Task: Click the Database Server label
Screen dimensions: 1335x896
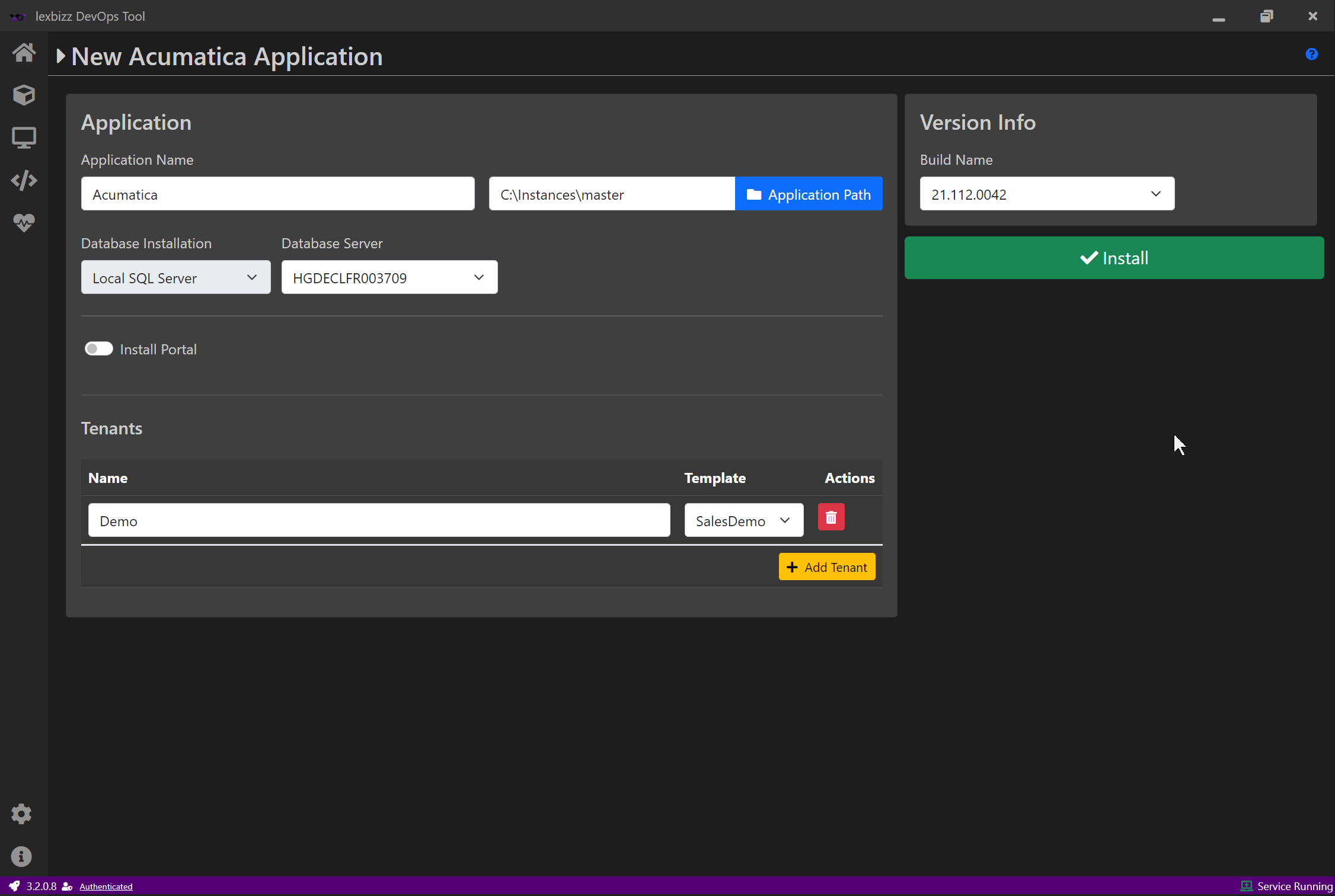Action: point(332,244)
